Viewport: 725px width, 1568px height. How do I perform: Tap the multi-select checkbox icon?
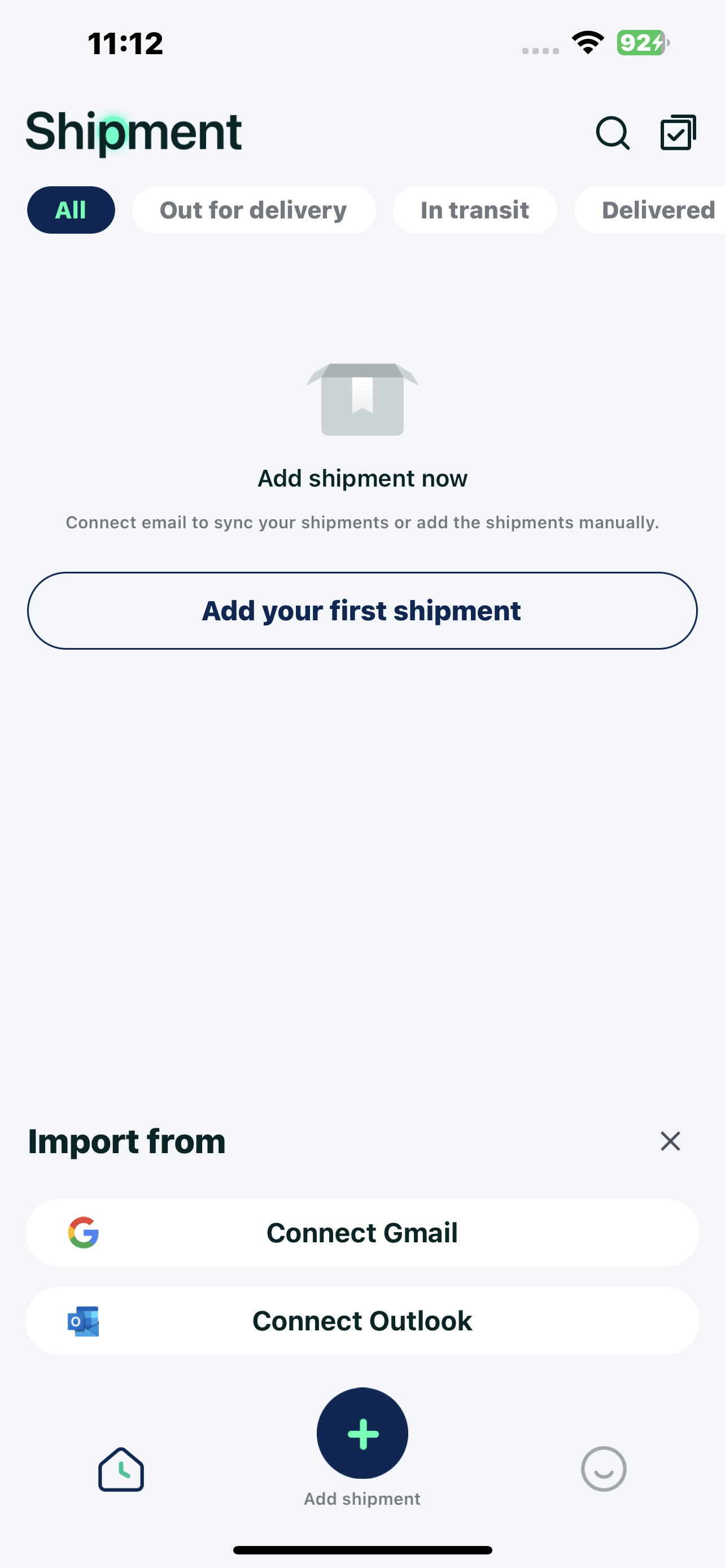click(678, 133)
